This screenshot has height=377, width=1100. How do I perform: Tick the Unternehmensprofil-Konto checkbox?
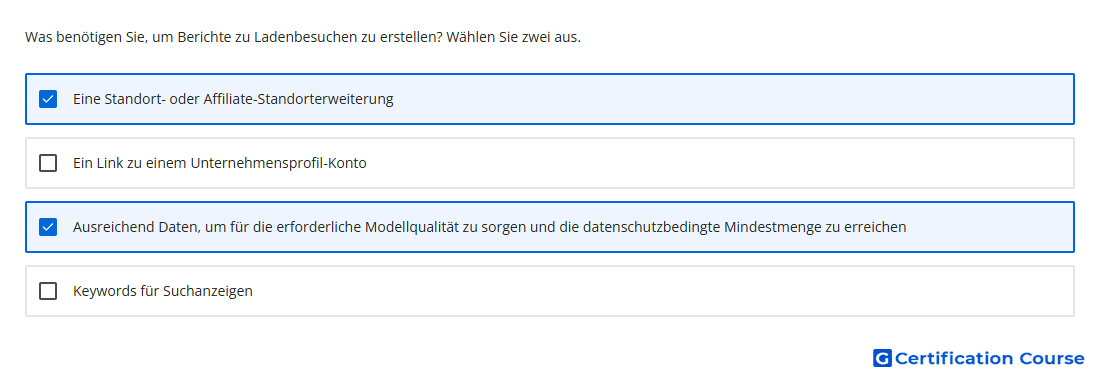48,163
